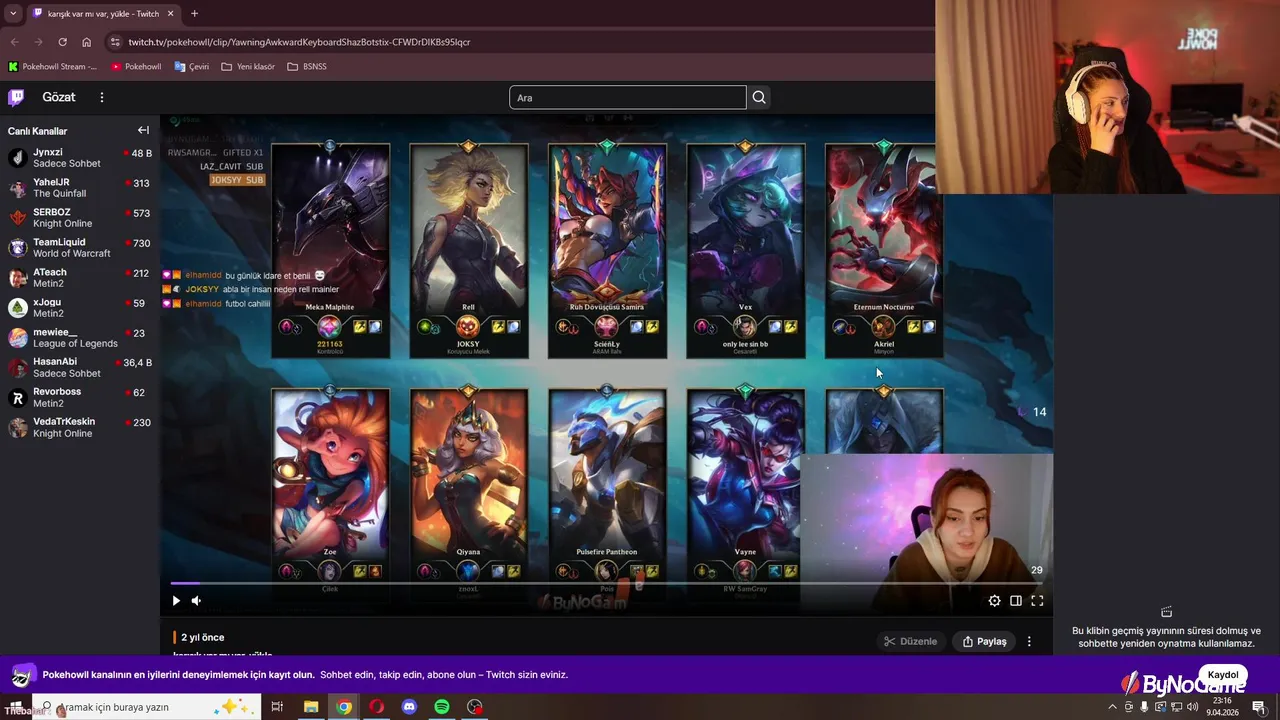The width and height of the screenshot is (1280, 720).
Task: Open the Çeviri bookmark
Action: pyautogui.click(x=192, y=66)
